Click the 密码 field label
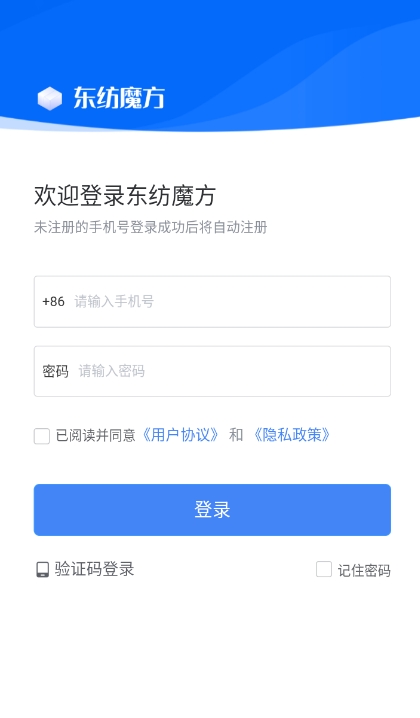This screenshot has height=718, width=420. point(55,371)
